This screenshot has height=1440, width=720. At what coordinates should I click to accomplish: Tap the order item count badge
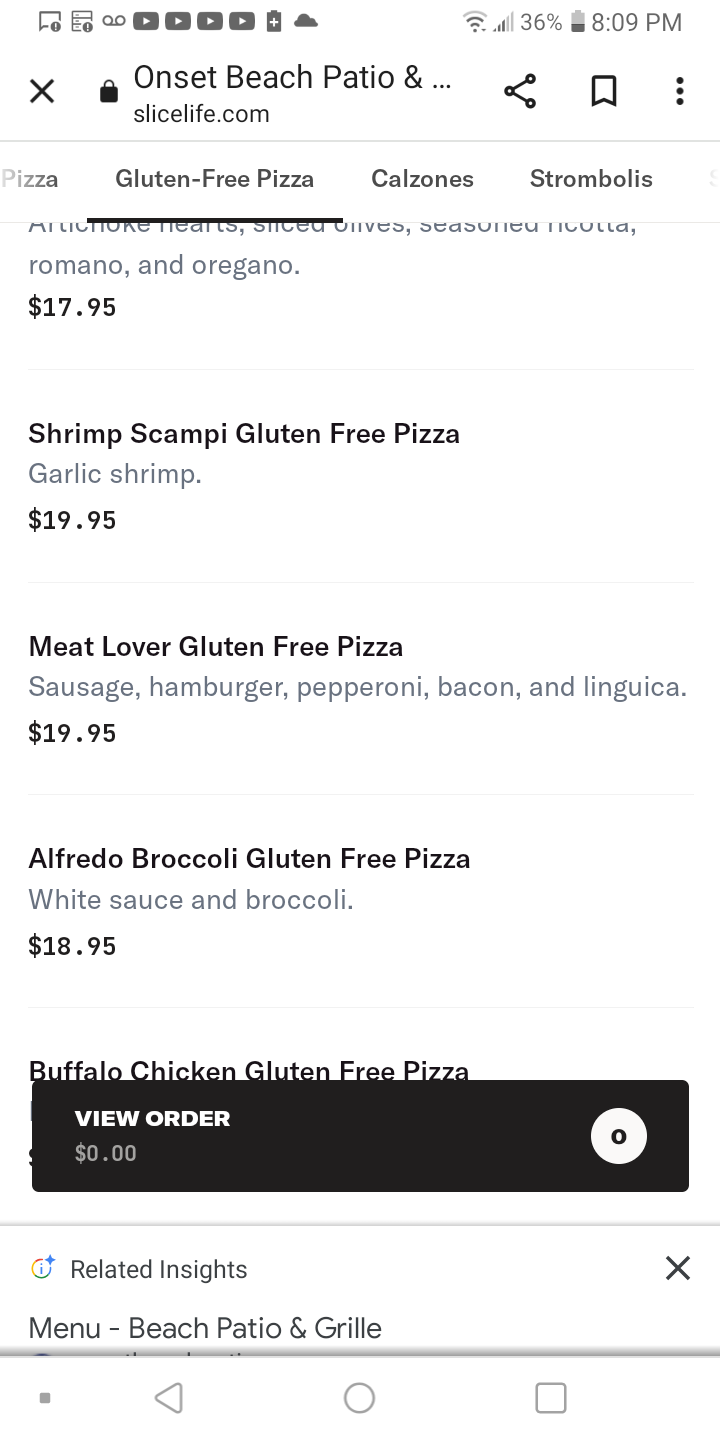click(x=618, y=1136)
